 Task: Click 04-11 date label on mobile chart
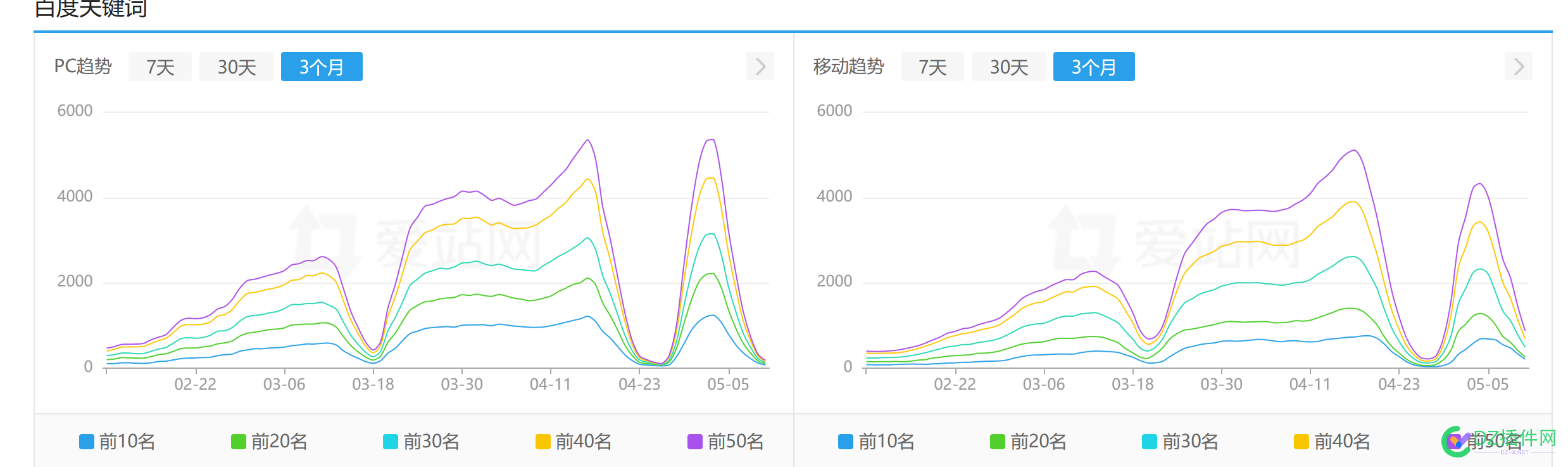tap(1310, 385)
